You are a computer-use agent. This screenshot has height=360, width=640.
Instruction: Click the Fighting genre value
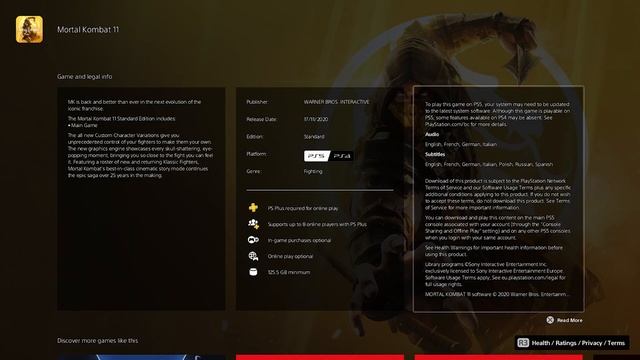313,171
